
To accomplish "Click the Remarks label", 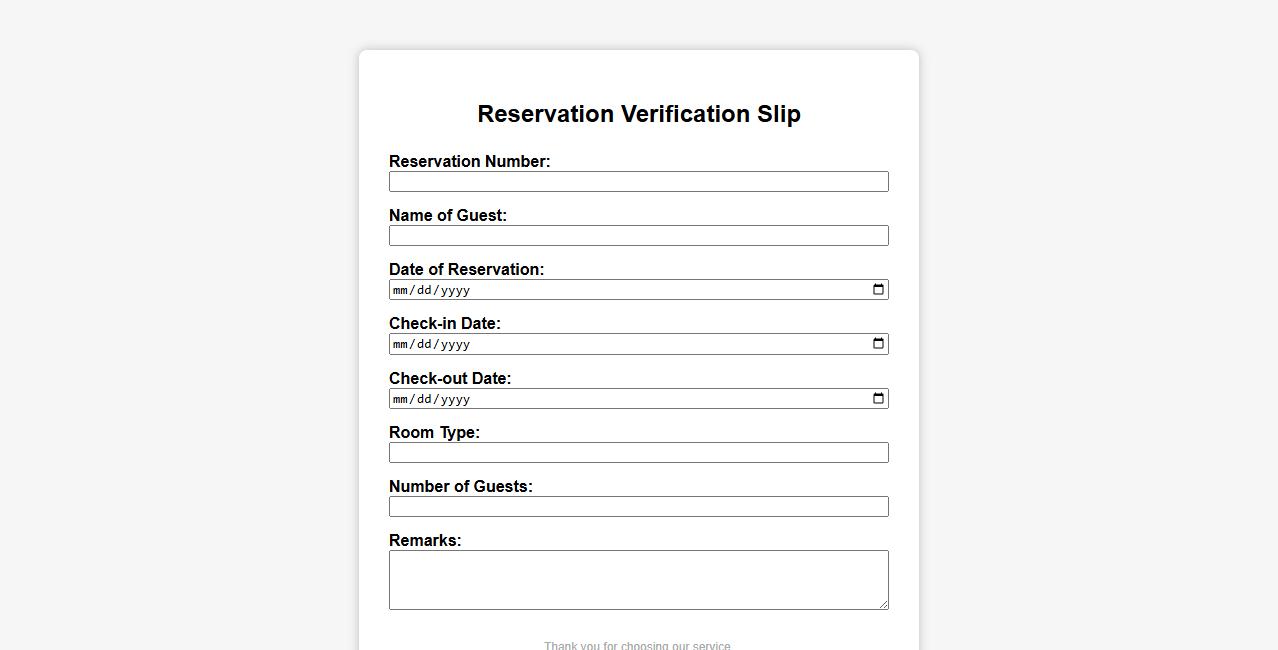I will [425, 541].
